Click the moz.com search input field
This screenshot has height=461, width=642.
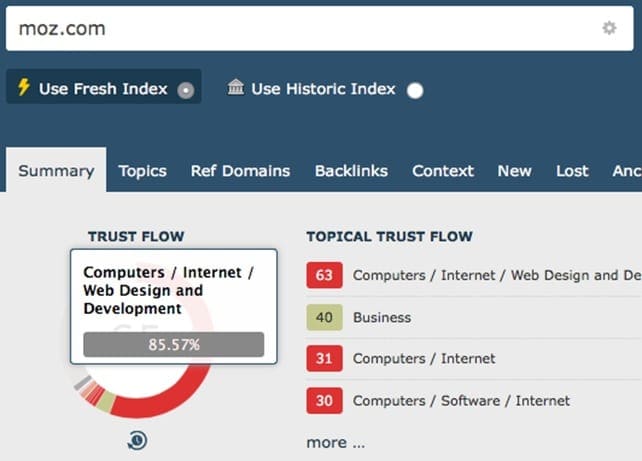tap(300, 28)
